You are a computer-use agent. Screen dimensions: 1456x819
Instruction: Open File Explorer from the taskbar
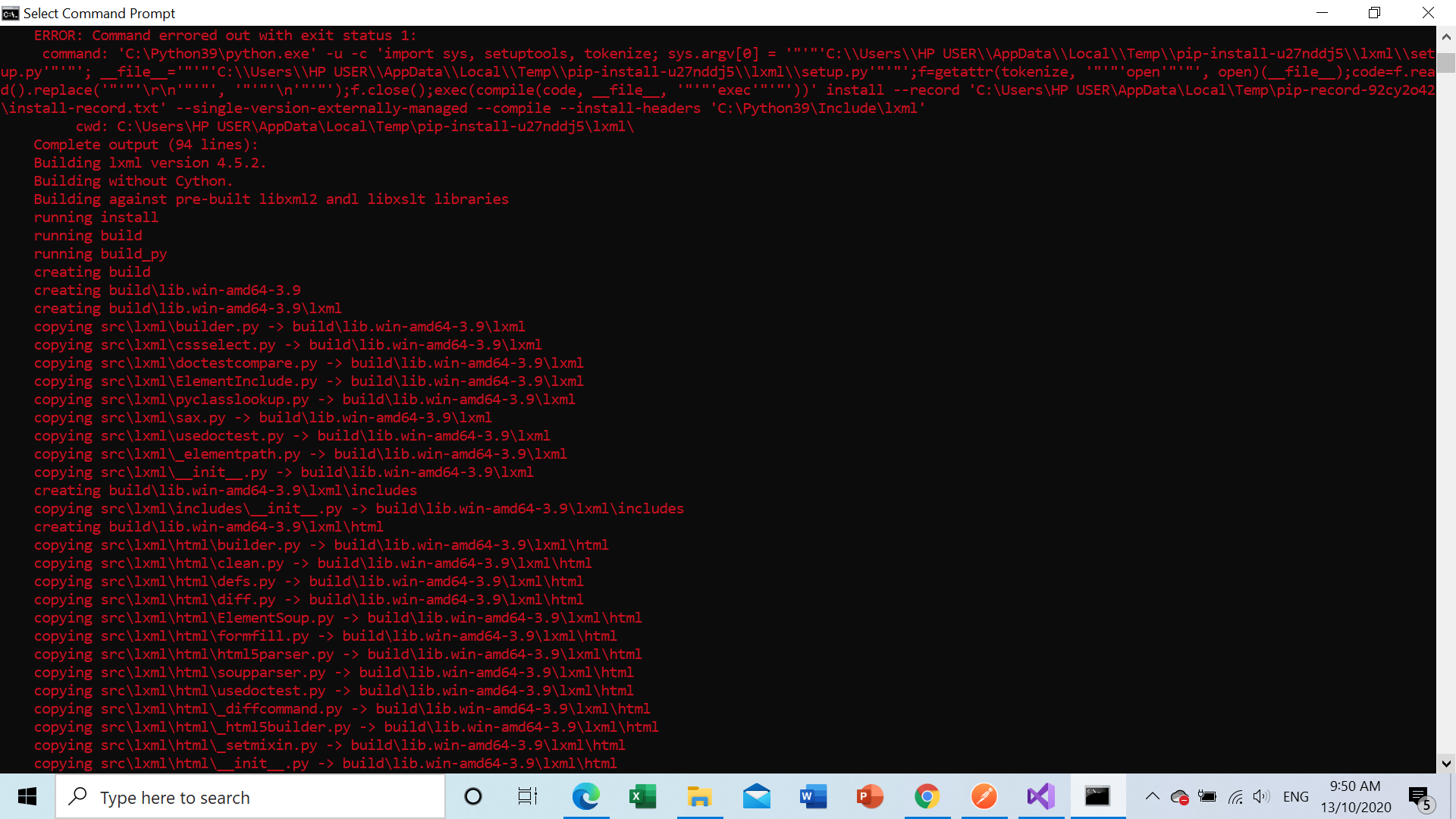pyautogui.click(x=700, y=796)
